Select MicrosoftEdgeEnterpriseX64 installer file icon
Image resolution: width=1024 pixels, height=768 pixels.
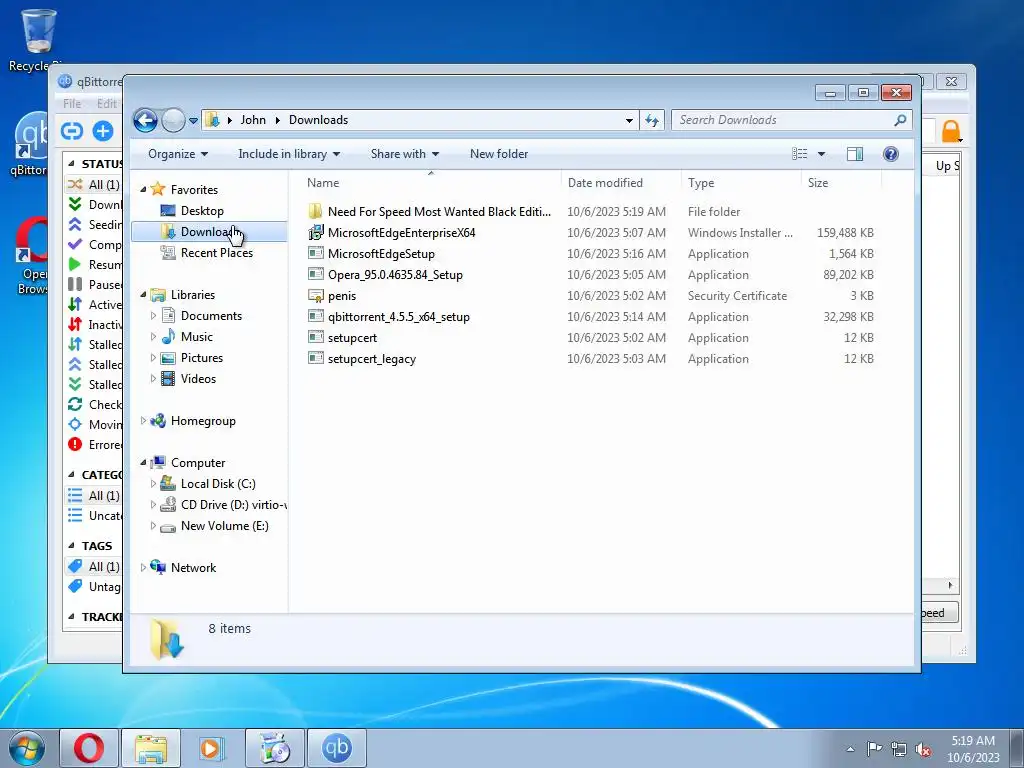point(316,232)
